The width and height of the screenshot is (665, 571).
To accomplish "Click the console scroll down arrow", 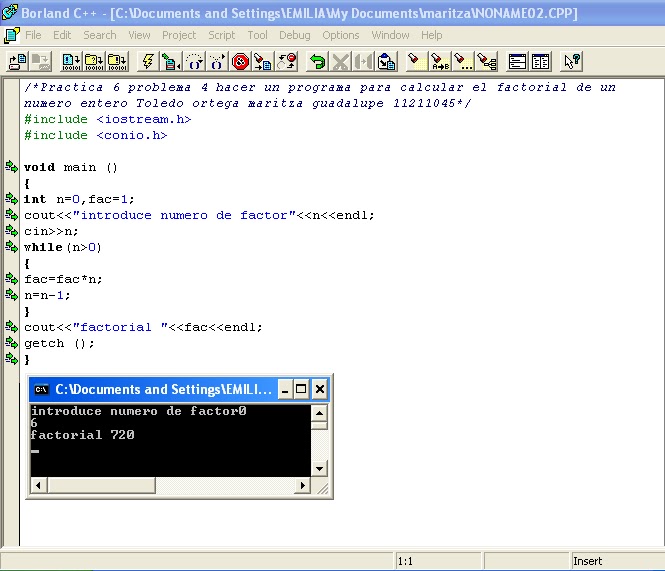I will coord(319,469).
